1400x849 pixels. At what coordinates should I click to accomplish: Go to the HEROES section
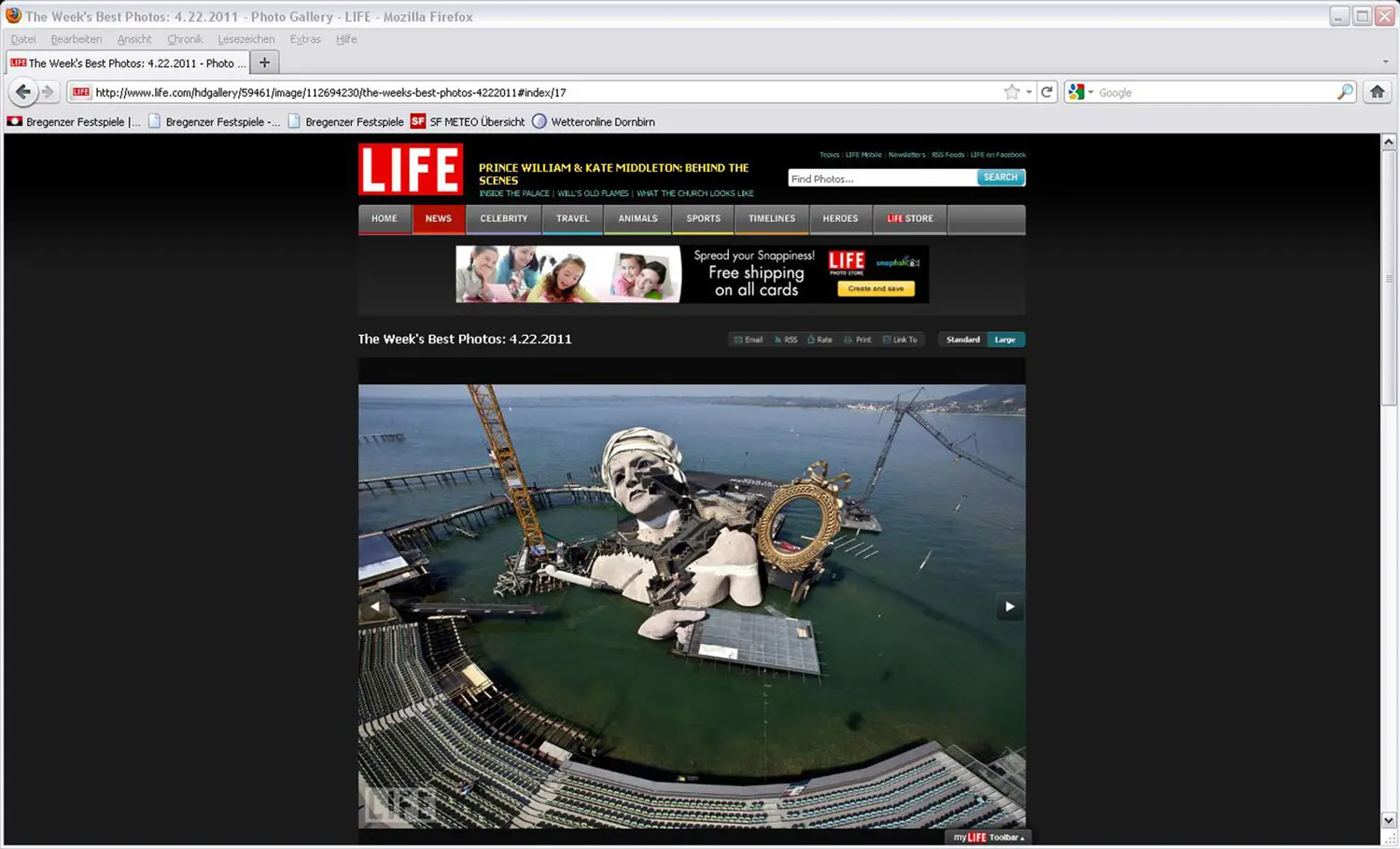tap(840, 218)
